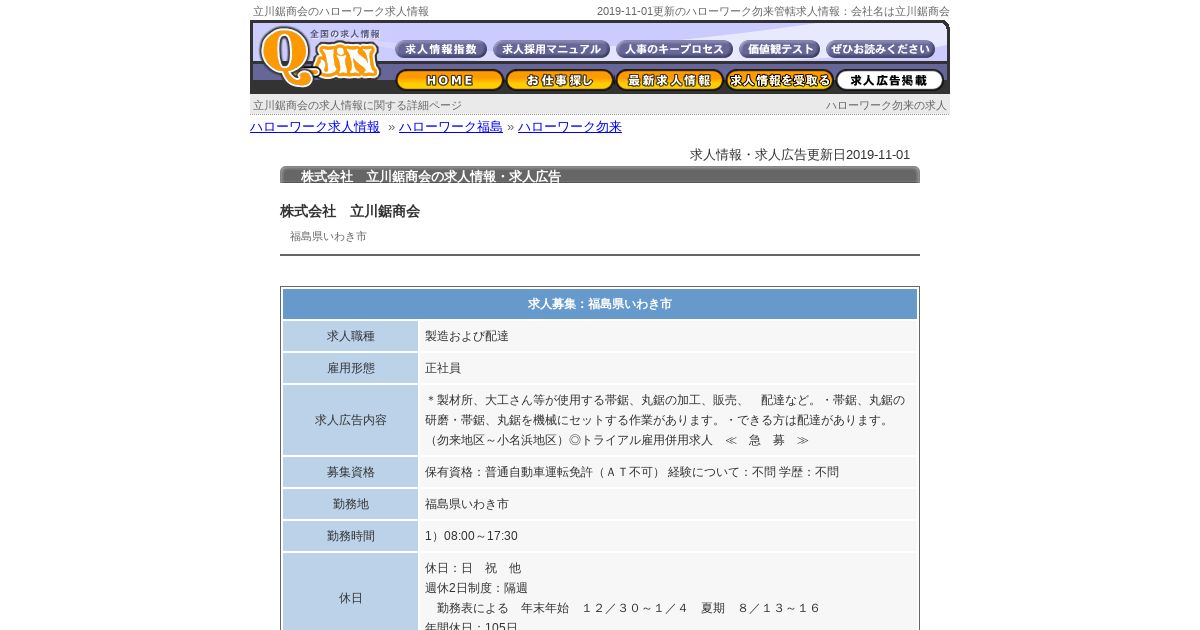Click 休日 label cell

point(350,598)
